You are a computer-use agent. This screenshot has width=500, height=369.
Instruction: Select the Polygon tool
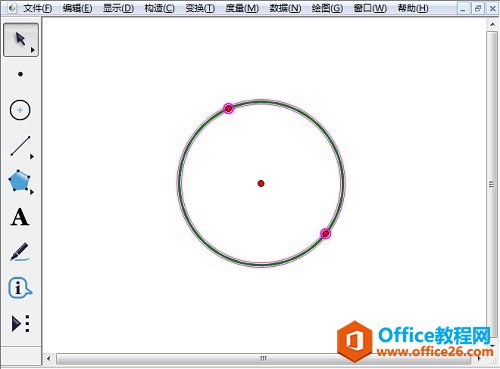[19, 181]
